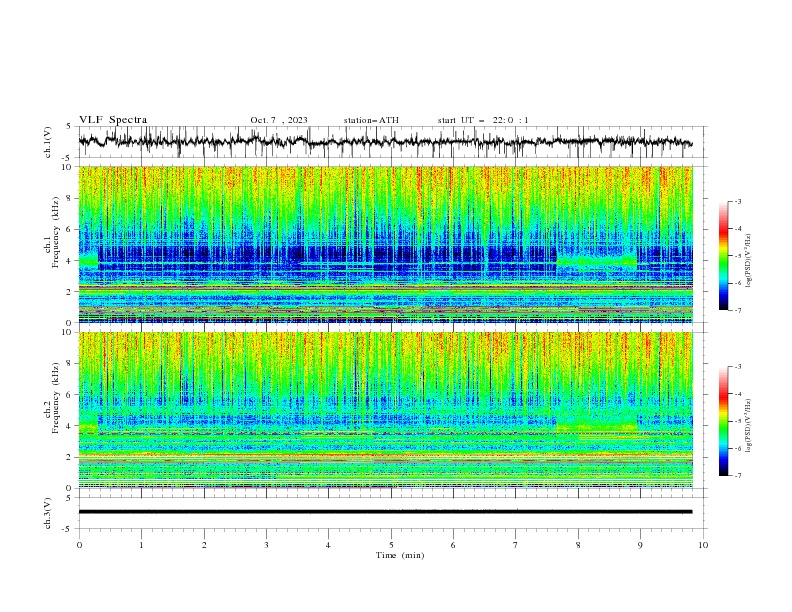Click the "ch.3(V)" waveform axis label
792x612 pixels.
[48, 513]
